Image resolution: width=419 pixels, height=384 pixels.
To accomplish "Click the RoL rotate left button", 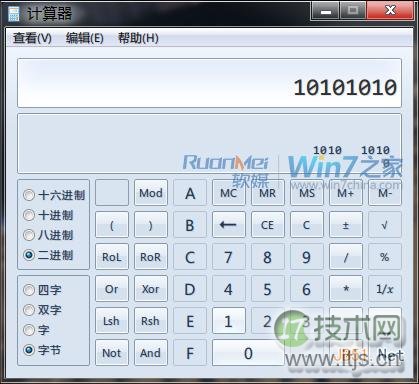I will [x=112, y=257].
